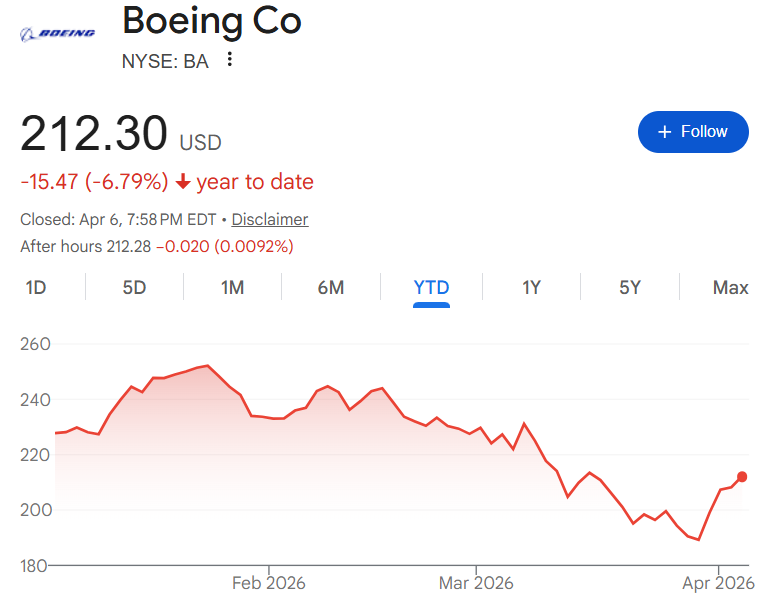This screenshot has height=609, width=774.
Task: Switch to 5Y time range
Action: [629, 288]
